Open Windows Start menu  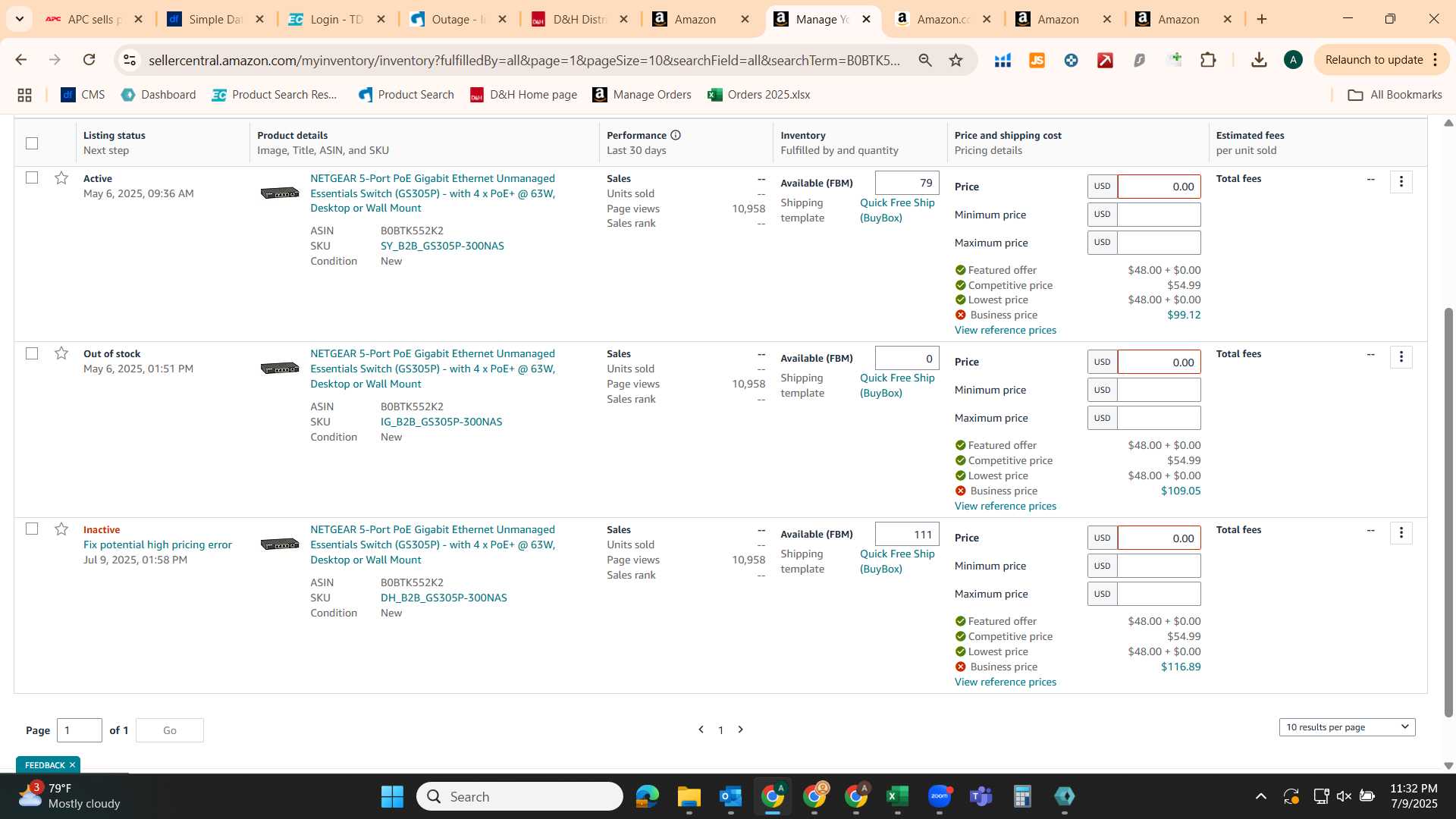tap(392, 796)
